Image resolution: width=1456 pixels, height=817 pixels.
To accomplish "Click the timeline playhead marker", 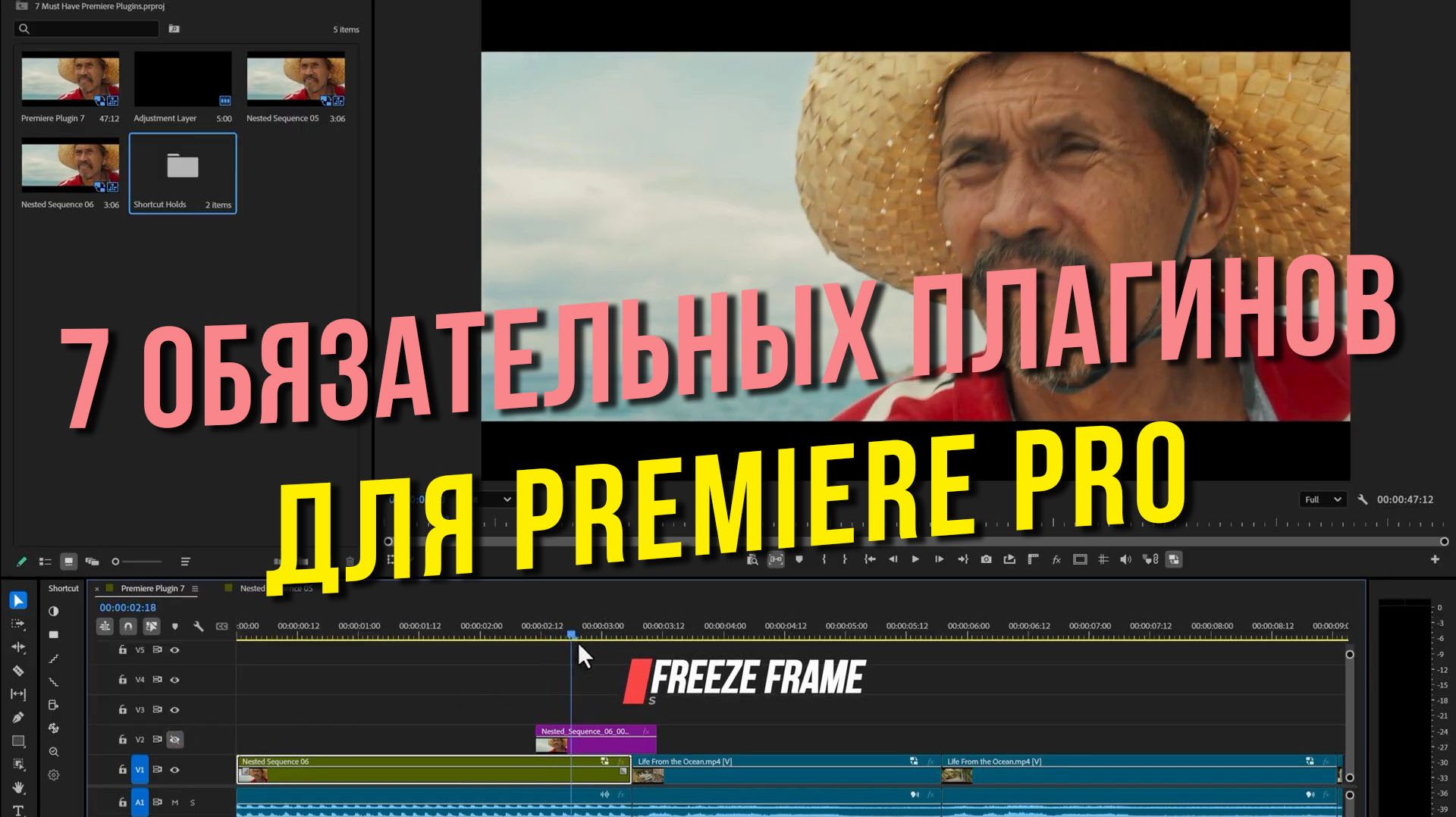I will point(571,634).
